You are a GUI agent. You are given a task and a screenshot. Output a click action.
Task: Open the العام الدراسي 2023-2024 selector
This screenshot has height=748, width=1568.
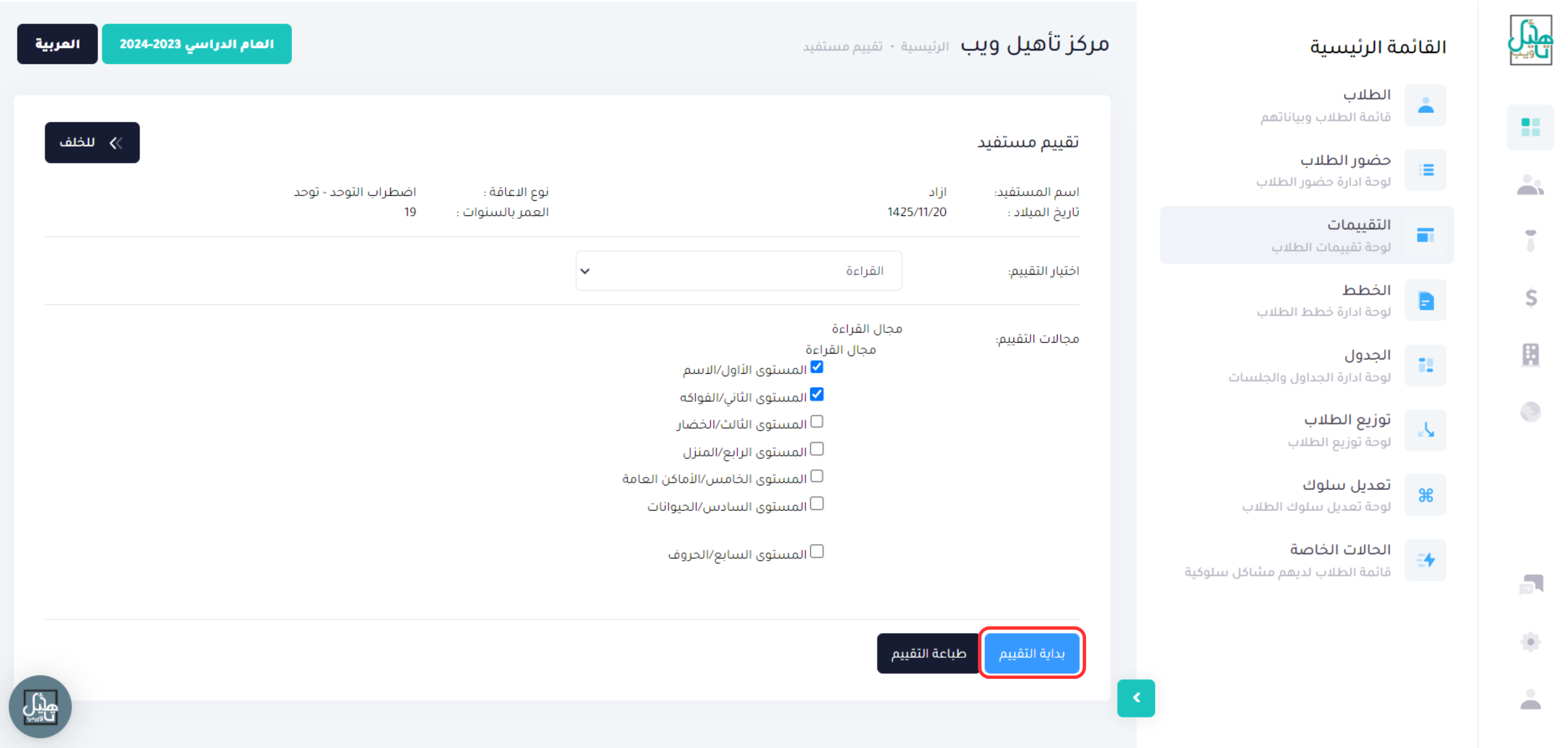click(197, 44)
